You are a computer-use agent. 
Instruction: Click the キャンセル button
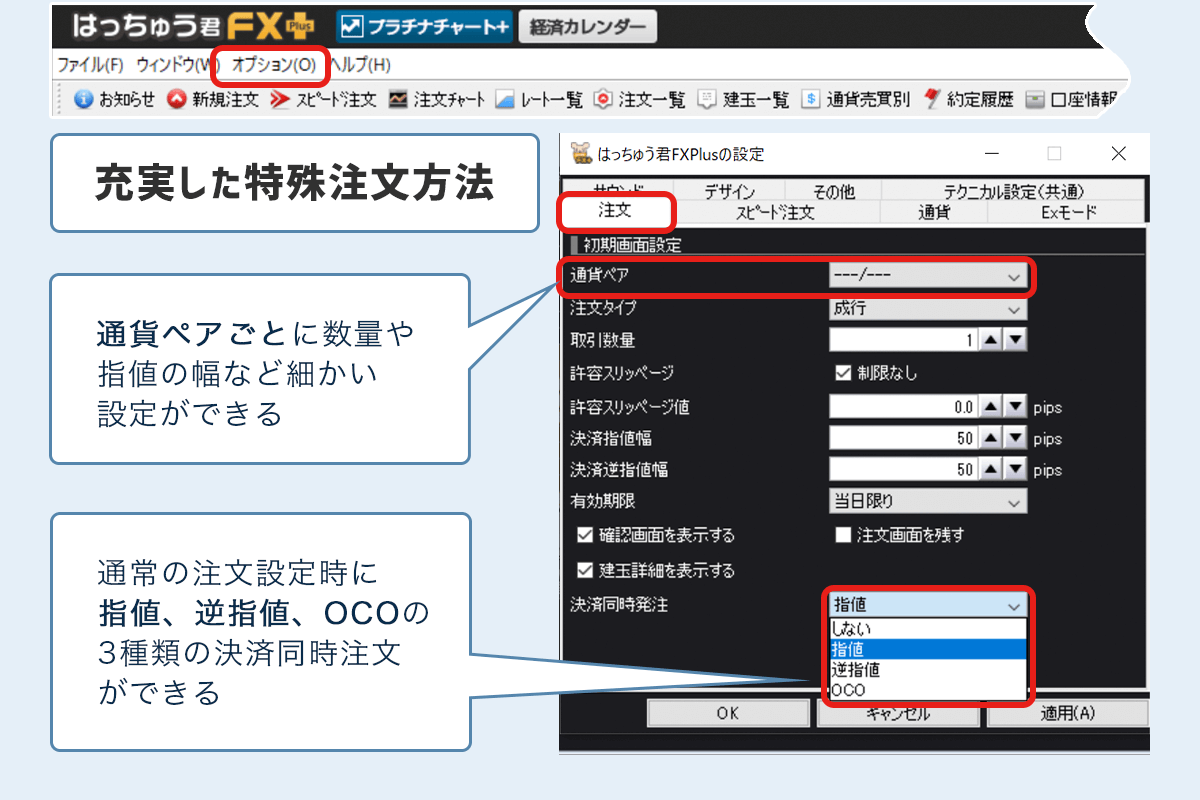coord(897,713)
